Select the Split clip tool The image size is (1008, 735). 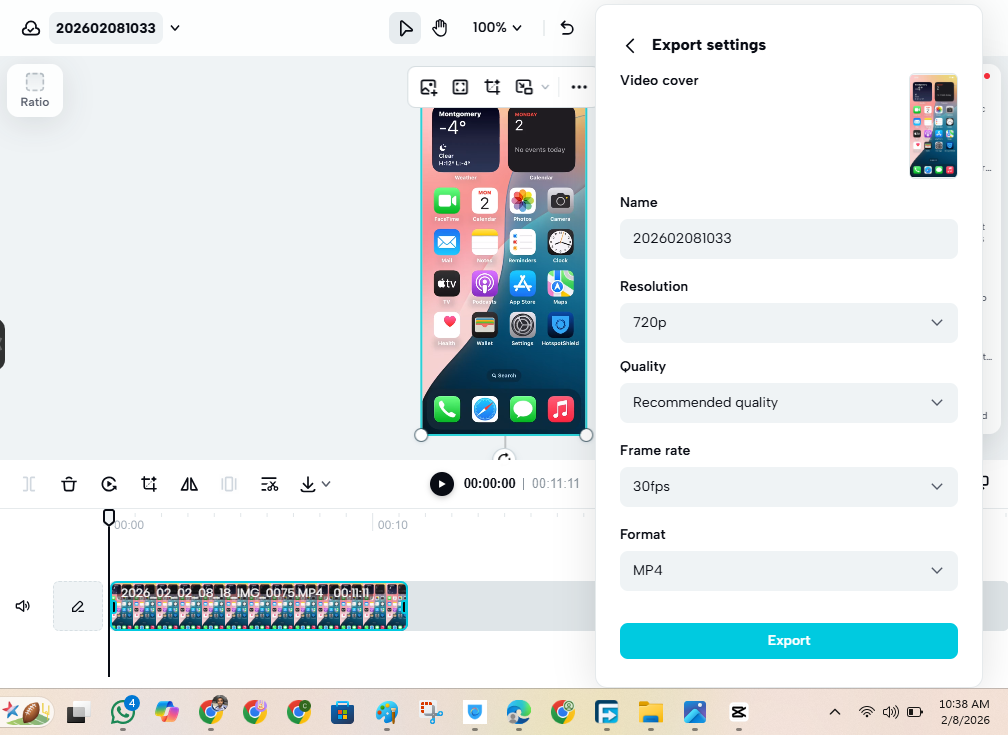click(28, 484)
